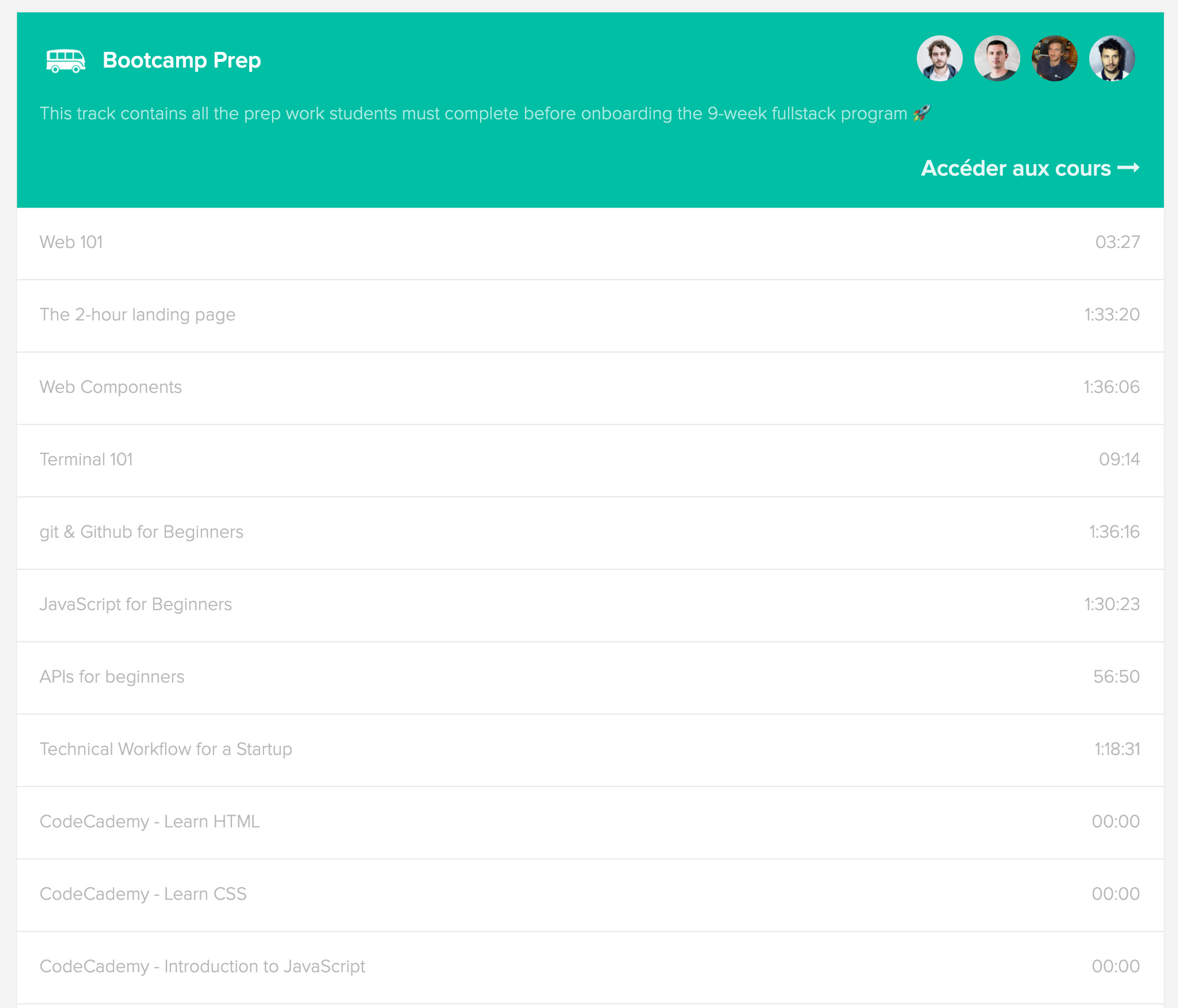Open CodeCademy - Learn CSS row
Viewport: 1178px width, 1008px height.
(143, 894)
